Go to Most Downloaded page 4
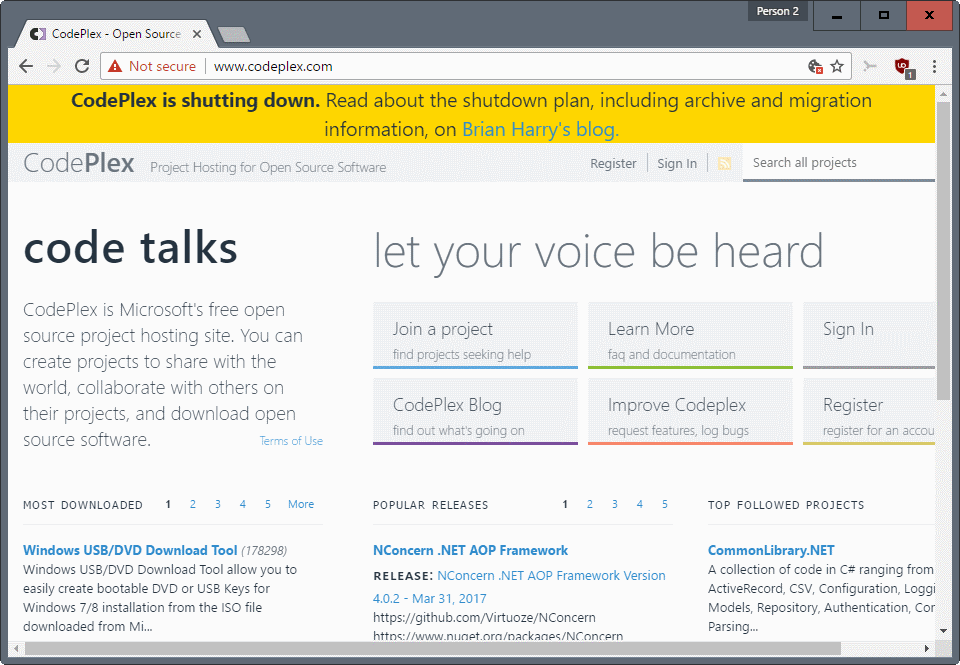 click(242, 504)
